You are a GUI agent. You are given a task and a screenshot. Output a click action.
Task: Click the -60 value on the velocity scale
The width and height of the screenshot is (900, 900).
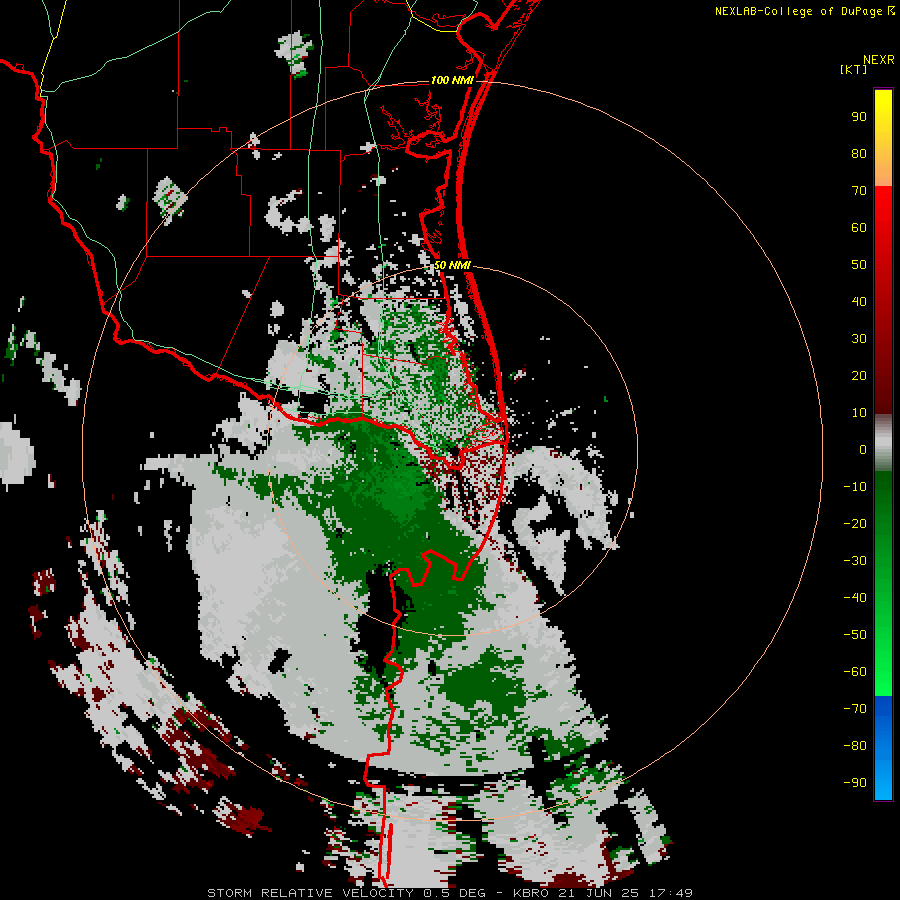pyautogui.click(x=855, y=672)
